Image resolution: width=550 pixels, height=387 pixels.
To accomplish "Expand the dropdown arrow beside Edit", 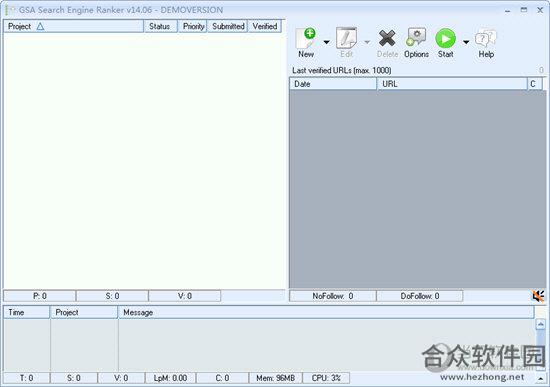I will [x=367, y=42].
